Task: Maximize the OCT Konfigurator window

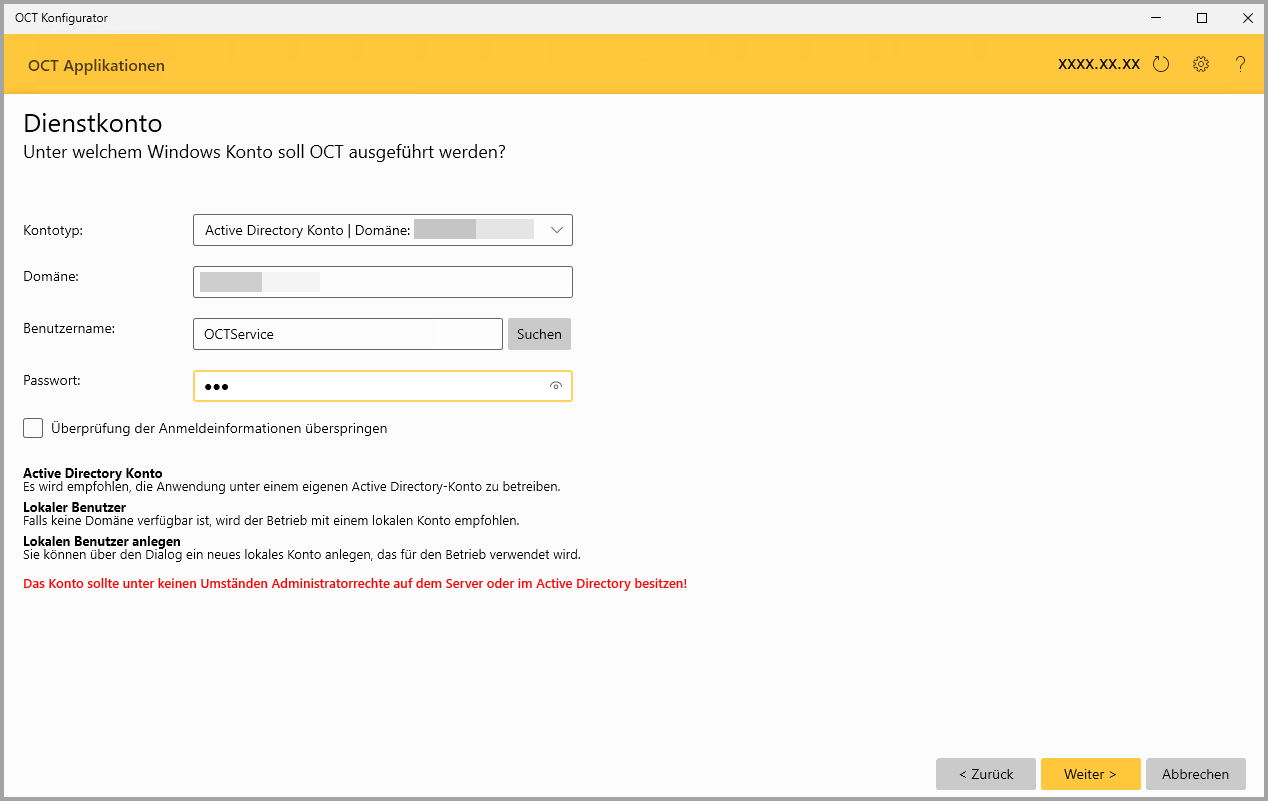Action: coord(1202,17)
